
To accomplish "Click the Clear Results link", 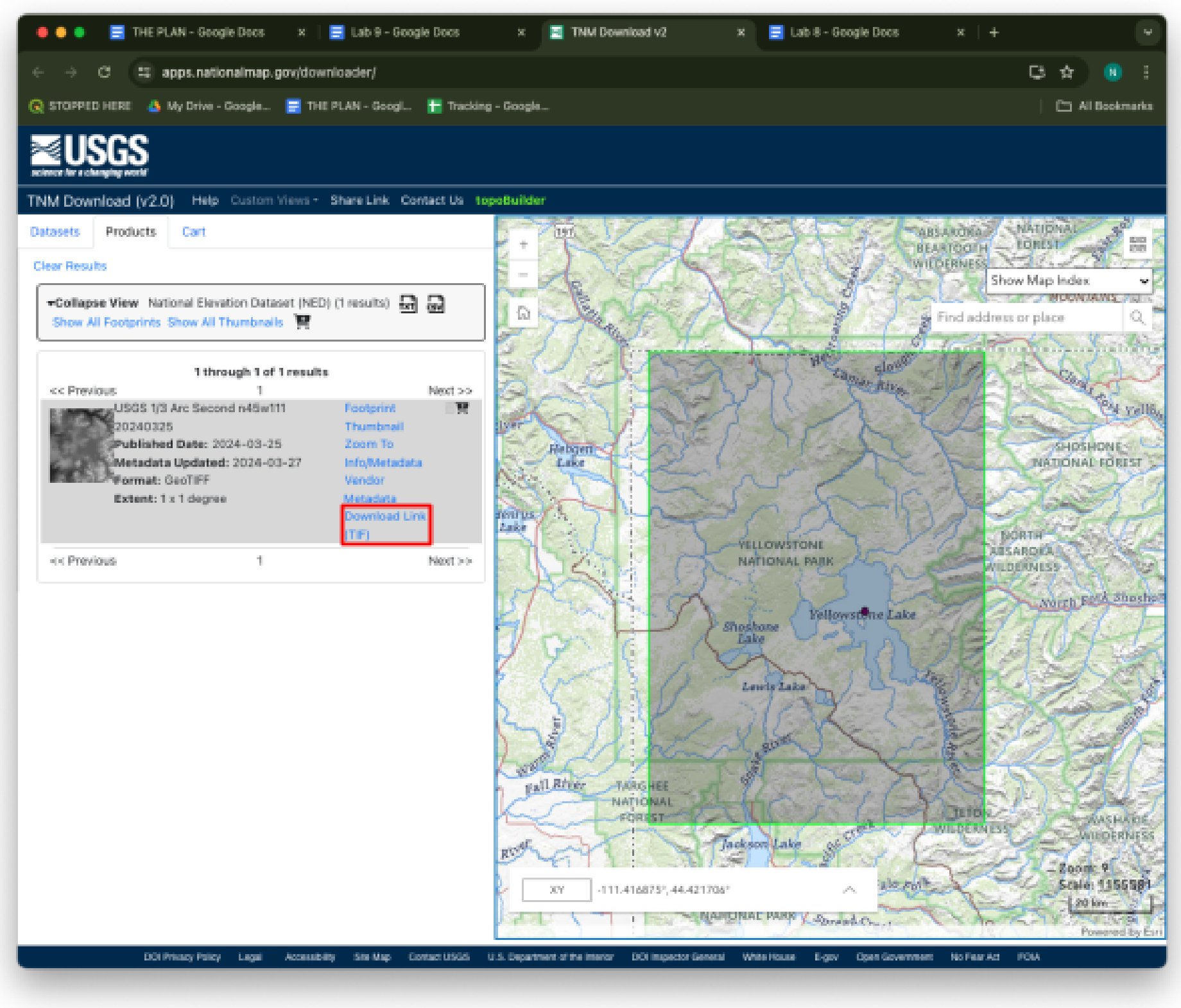I will tap(70, 266).
